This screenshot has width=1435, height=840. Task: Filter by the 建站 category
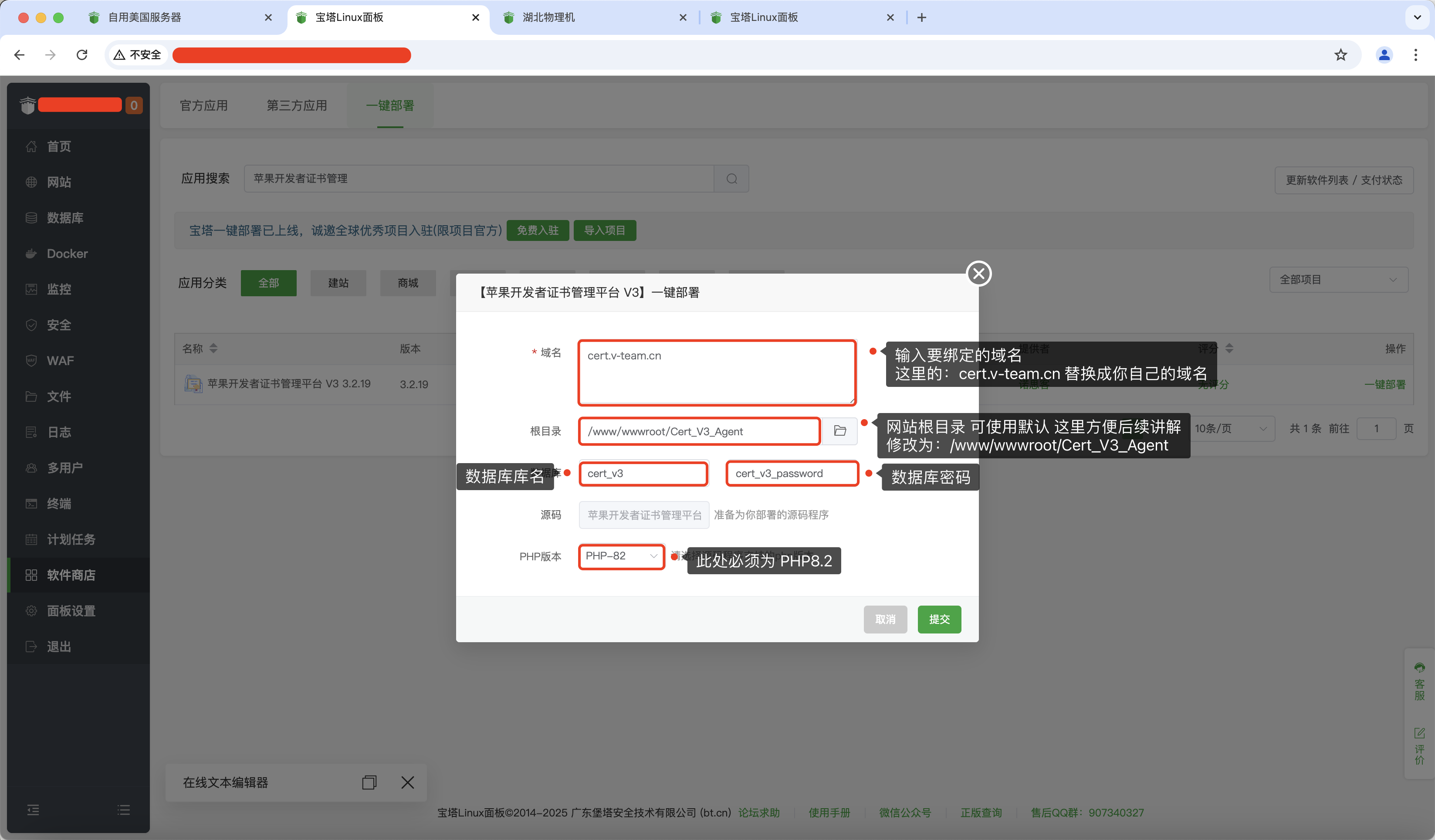point(338,283)
